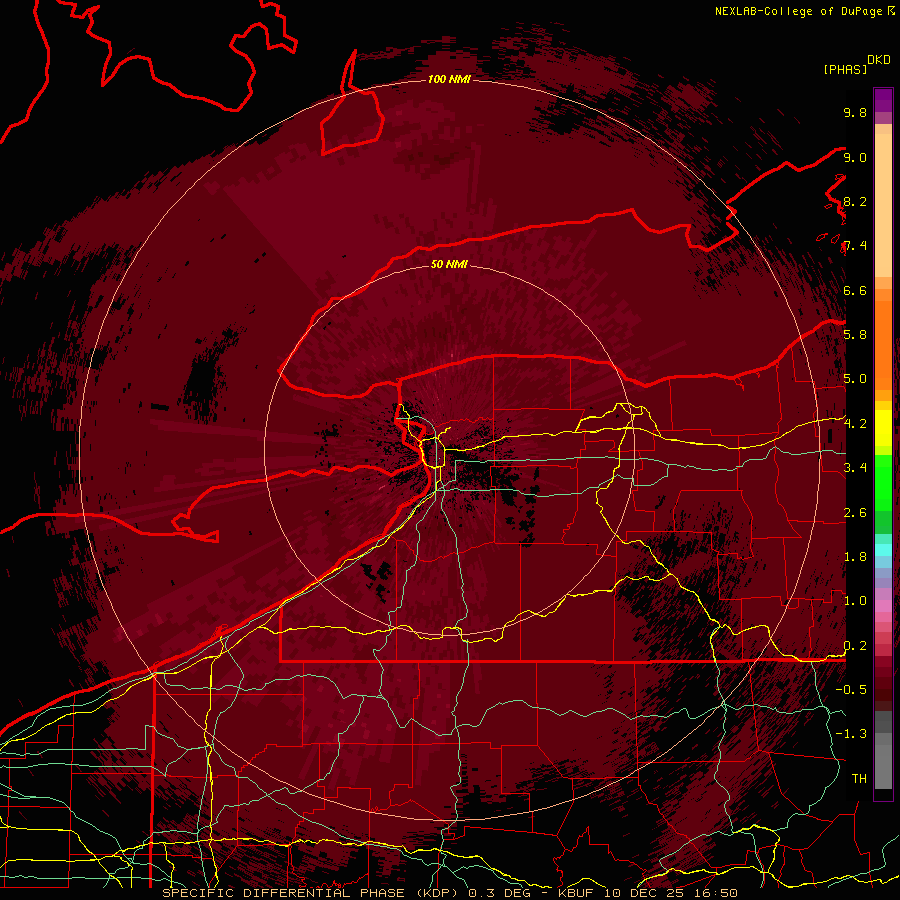Click the 10 DEC 25 date in caption
This screenshot has width=900, height=900.
tap(645, 893)
